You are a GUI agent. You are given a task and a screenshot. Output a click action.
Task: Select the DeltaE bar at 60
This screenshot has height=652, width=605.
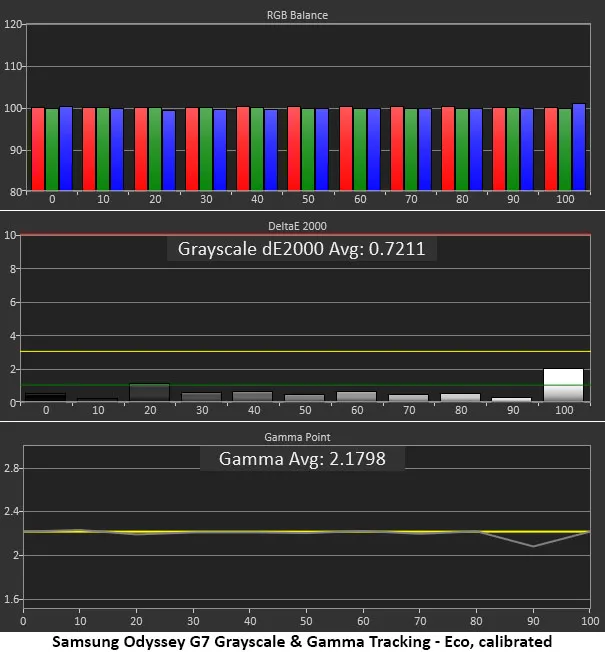tap(356, 396)
